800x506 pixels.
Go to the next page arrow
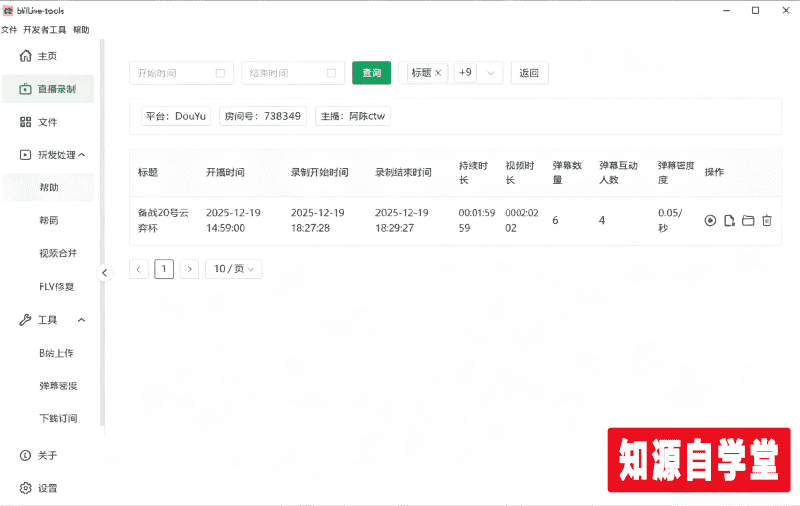[x=189, y=269]
